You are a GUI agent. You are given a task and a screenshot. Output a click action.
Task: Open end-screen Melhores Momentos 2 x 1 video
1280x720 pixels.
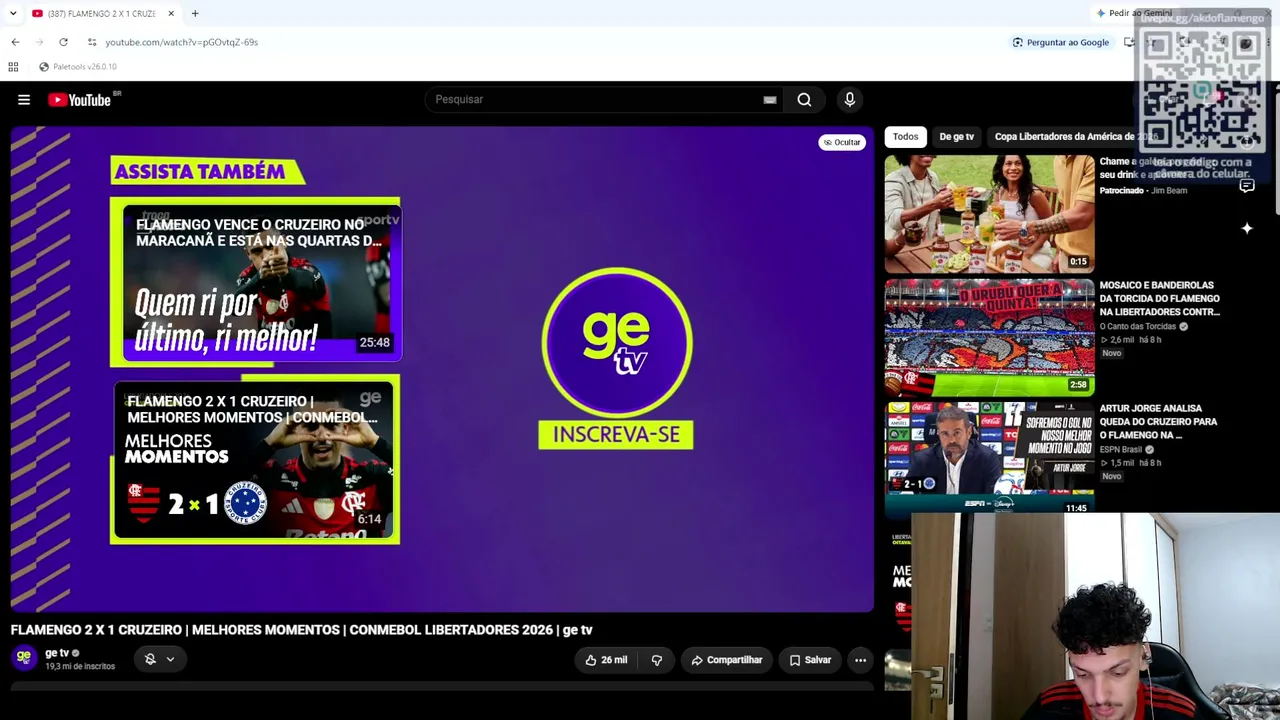click(x=256, y=460)
